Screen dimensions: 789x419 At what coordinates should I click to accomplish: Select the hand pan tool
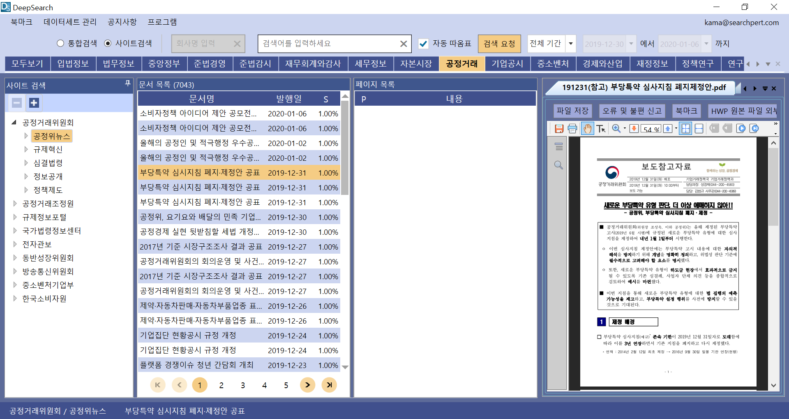click(587, 129)
